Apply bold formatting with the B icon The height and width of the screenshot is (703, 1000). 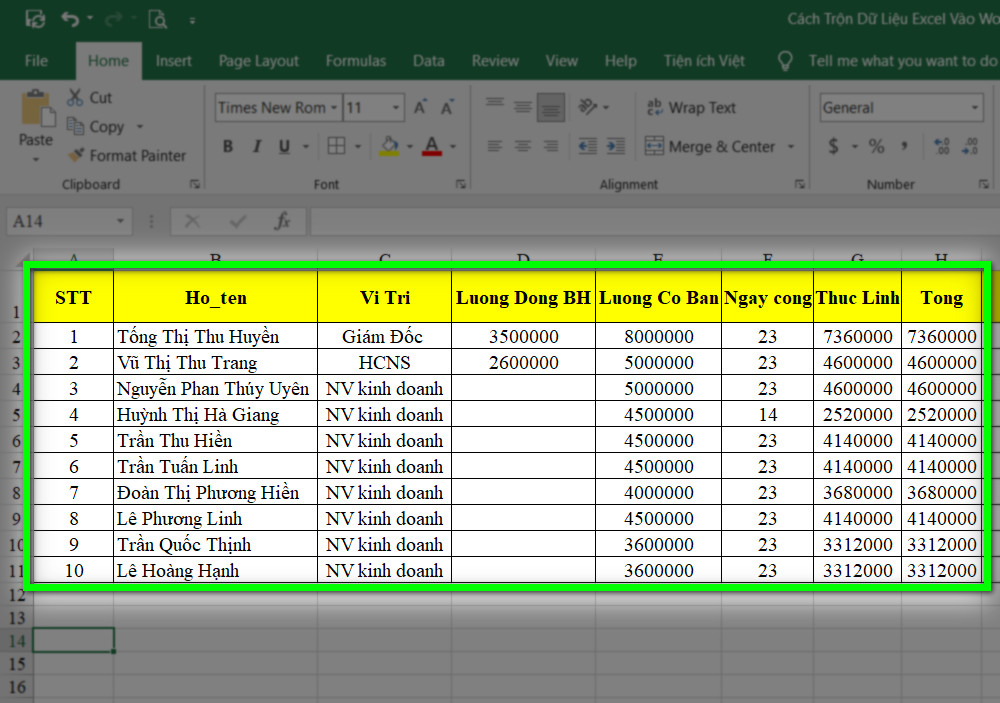pyautogui.click(x=227, y=146)
